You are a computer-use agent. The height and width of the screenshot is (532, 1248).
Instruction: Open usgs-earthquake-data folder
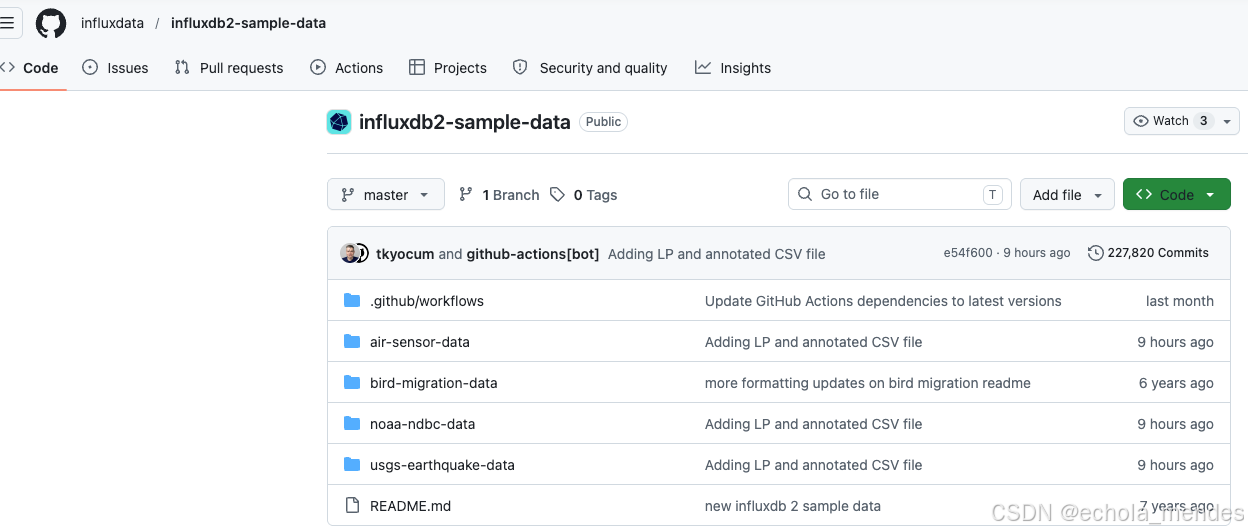tap(443, 465)
